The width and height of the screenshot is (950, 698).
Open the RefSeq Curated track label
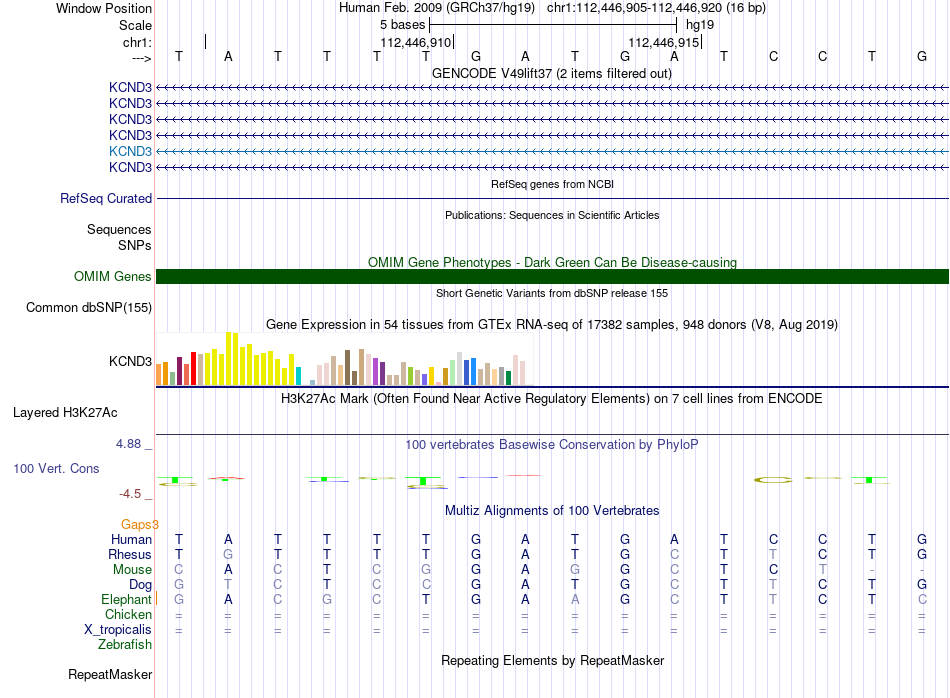[106, 199]
